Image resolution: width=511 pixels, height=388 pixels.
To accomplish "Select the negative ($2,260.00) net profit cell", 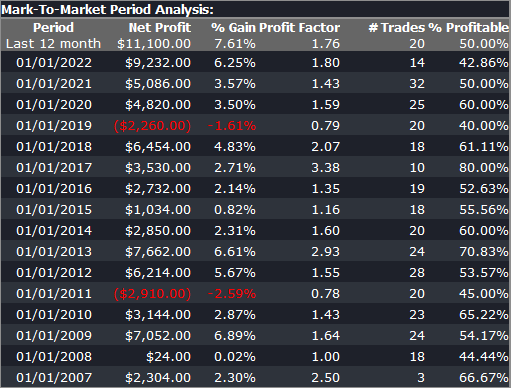I will [x=152, y=126].
